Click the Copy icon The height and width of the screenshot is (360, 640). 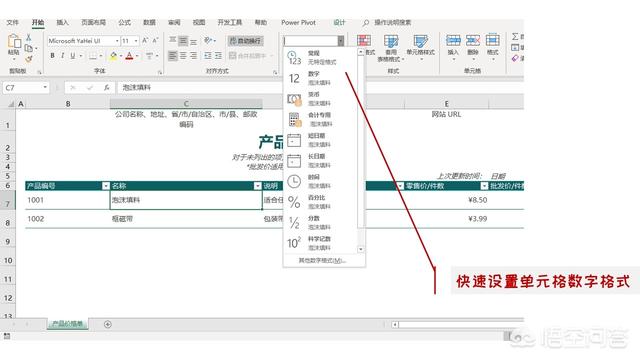click(29, 48)
